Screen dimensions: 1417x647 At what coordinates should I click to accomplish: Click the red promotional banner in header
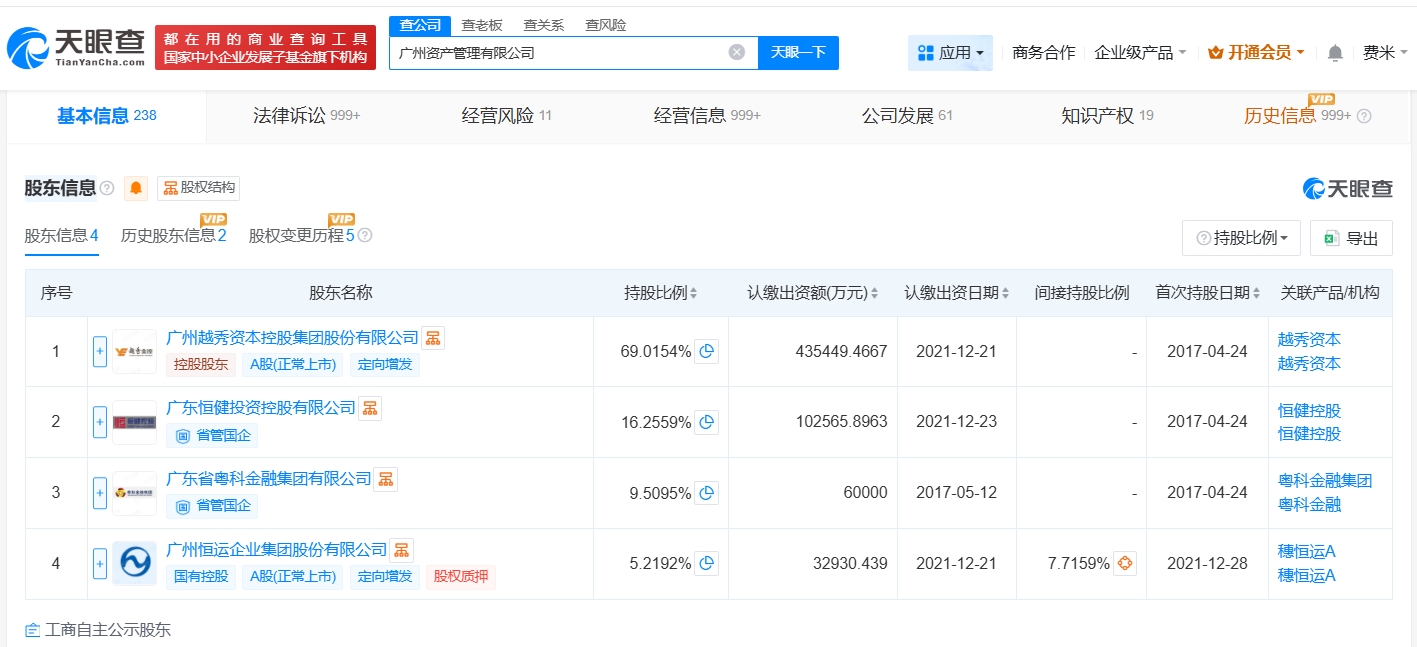265,48
